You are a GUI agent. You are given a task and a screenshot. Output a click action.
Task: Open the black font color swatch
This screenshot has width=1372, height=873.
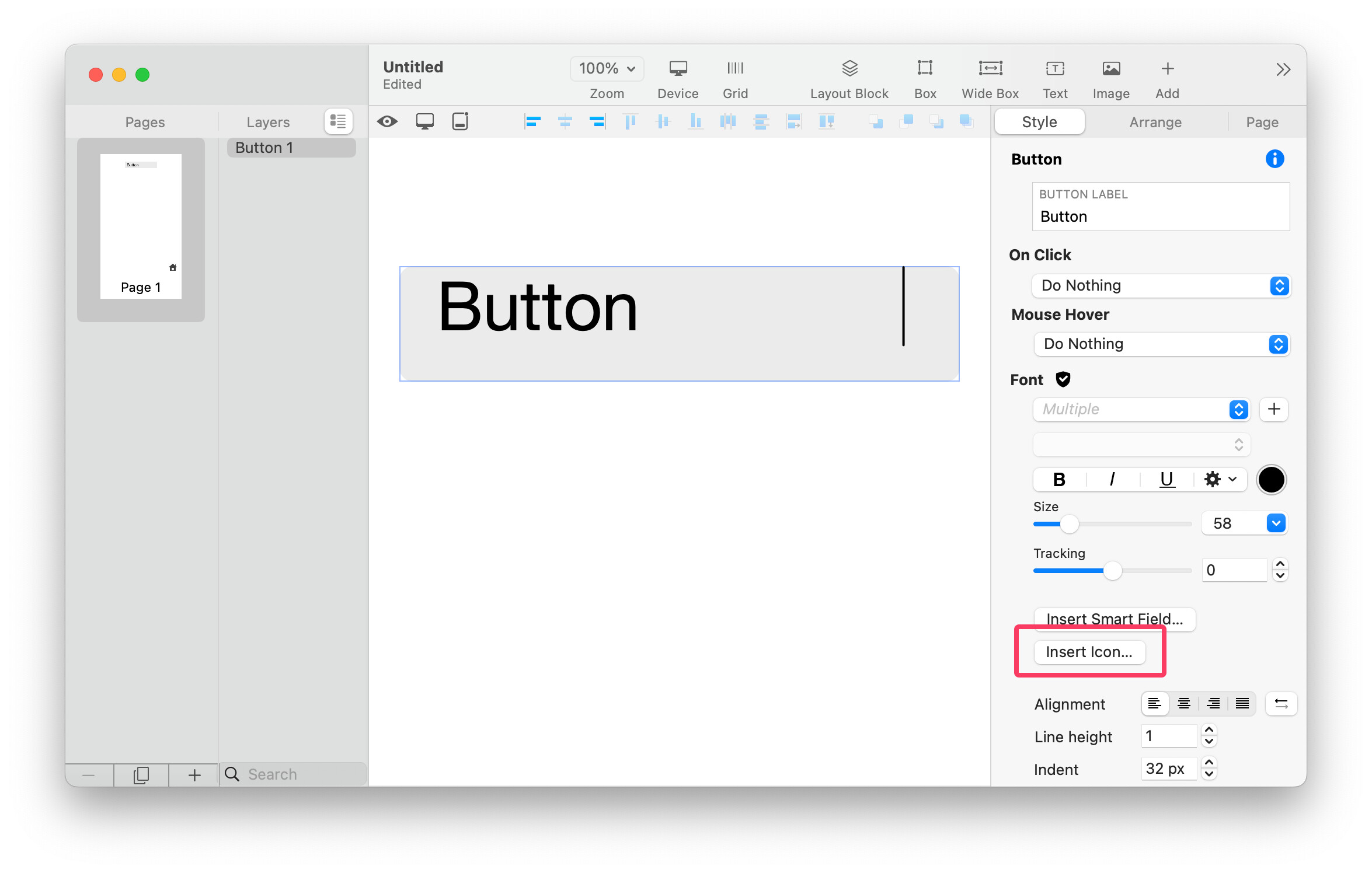click(x=1270, y=480)
